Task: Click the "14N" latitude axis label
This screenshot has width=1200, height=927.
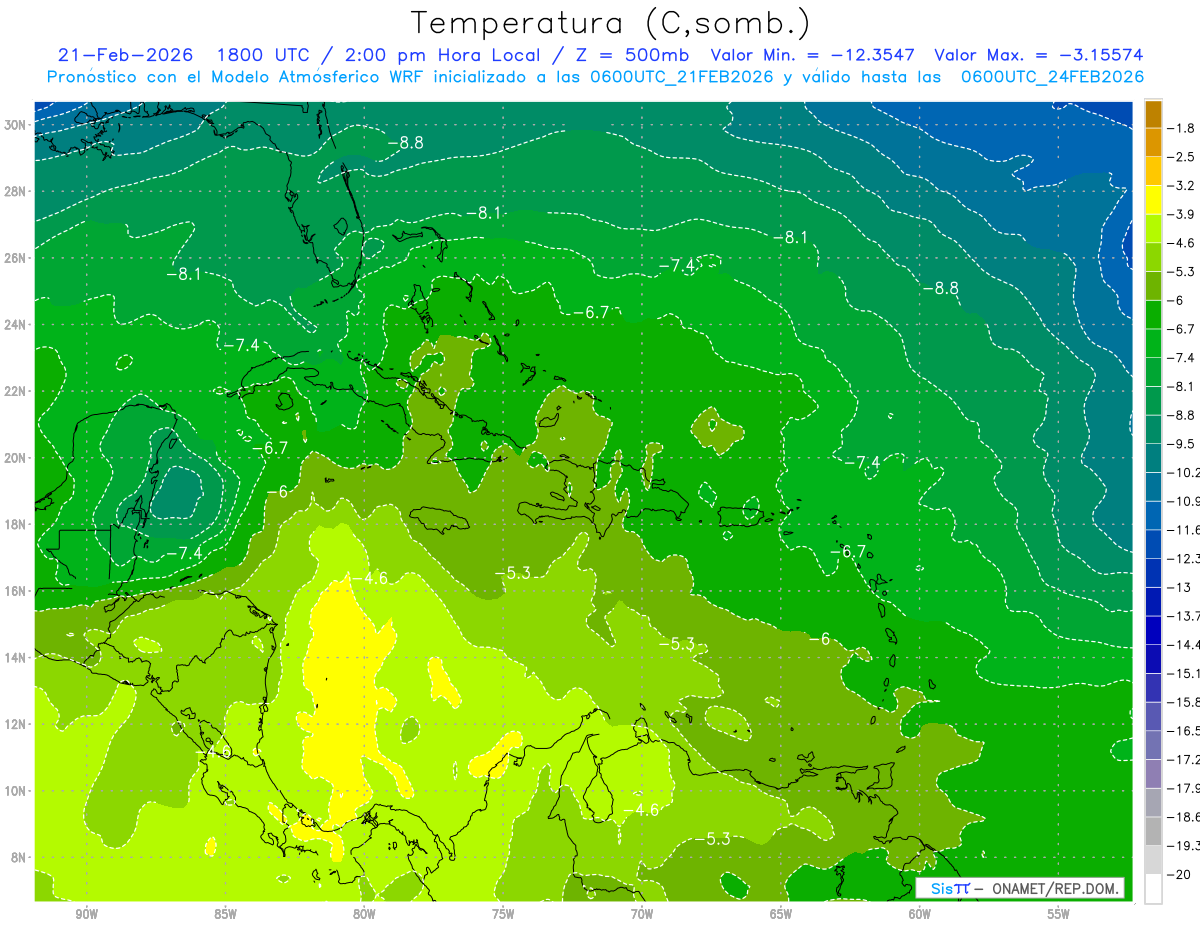Action: point(16,657)
